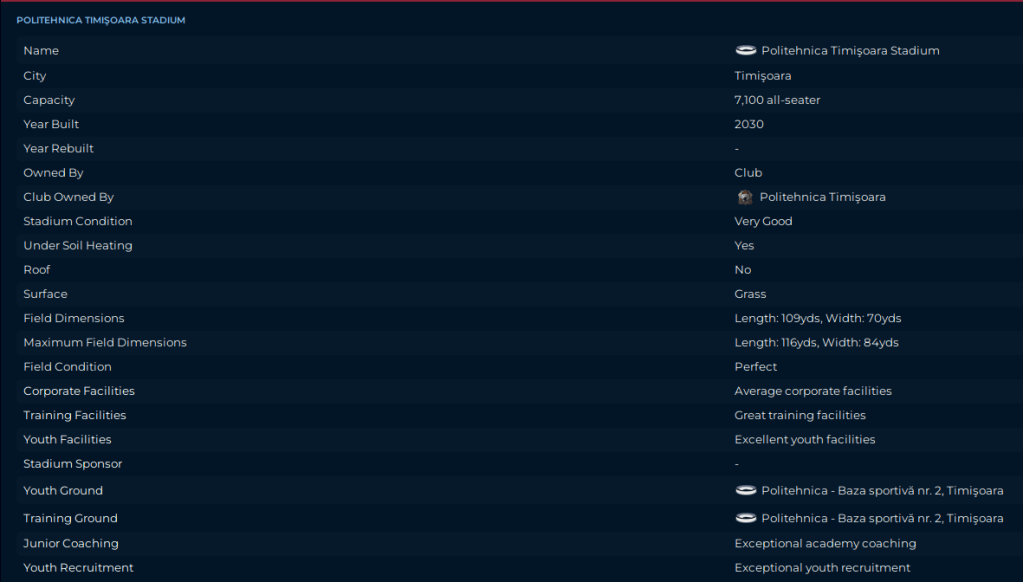Click the 7,100 all-seater capacity value
Viewport: 1023px width, 582px height.
pyautogui.click(x=777, y=100)
